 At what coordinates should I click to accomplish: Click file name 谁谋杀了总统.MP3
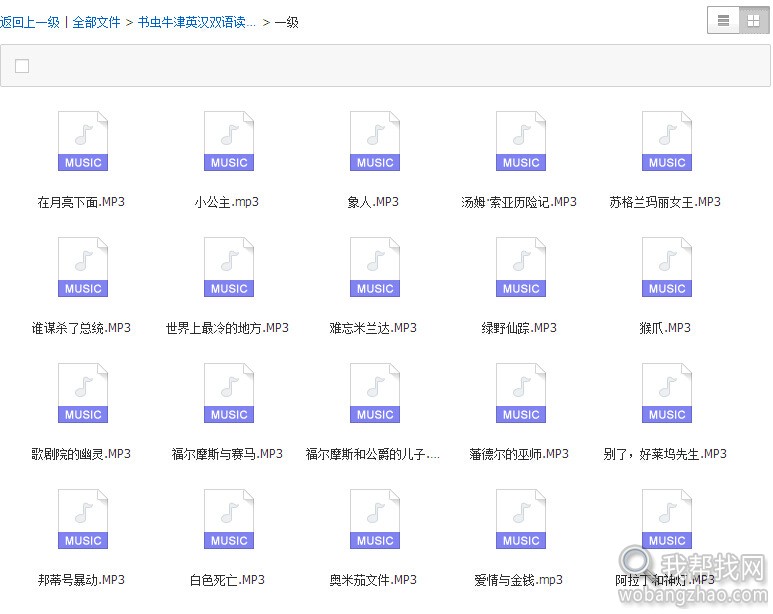pyautogui.click(x=81, y=328)
